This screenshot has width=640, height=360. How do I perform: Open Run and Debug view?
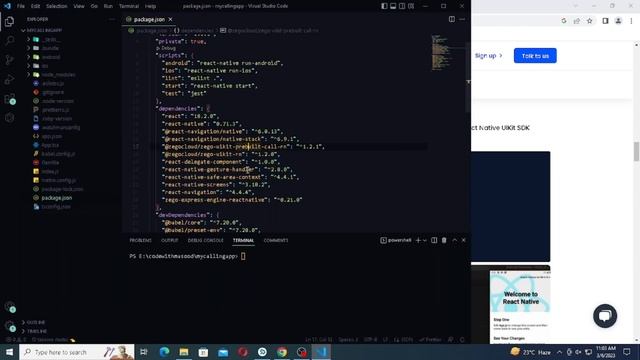coord(9,79)
